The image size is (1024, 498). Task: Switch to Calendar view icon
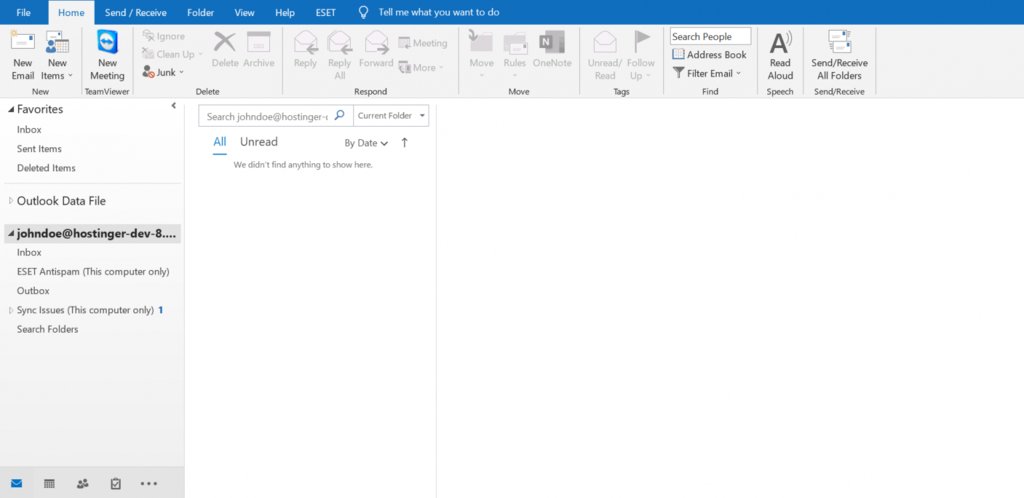coord(49,484)
